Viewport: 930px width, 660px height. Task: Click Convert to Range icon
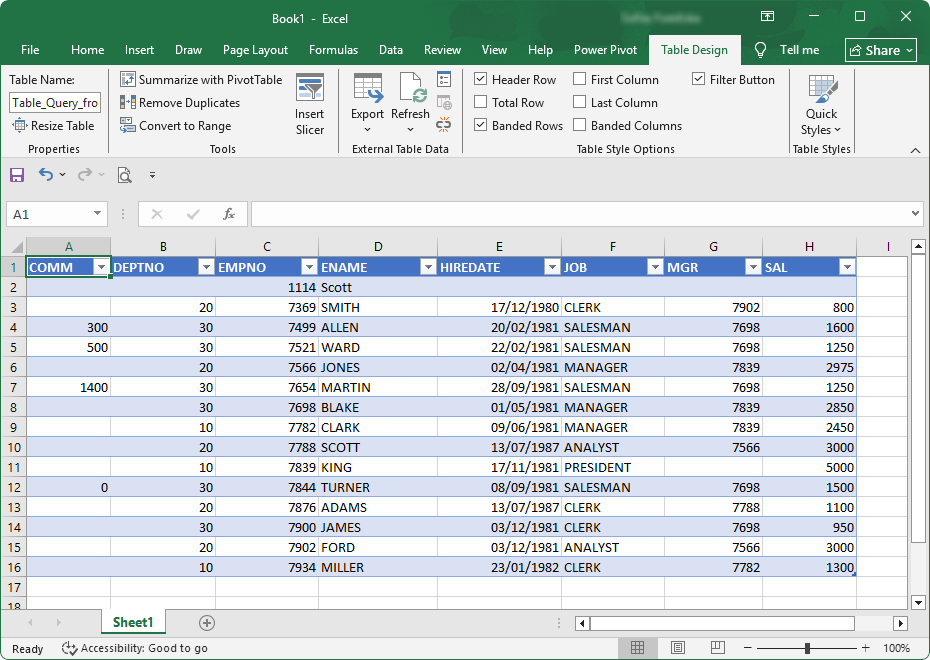(128, 126)
